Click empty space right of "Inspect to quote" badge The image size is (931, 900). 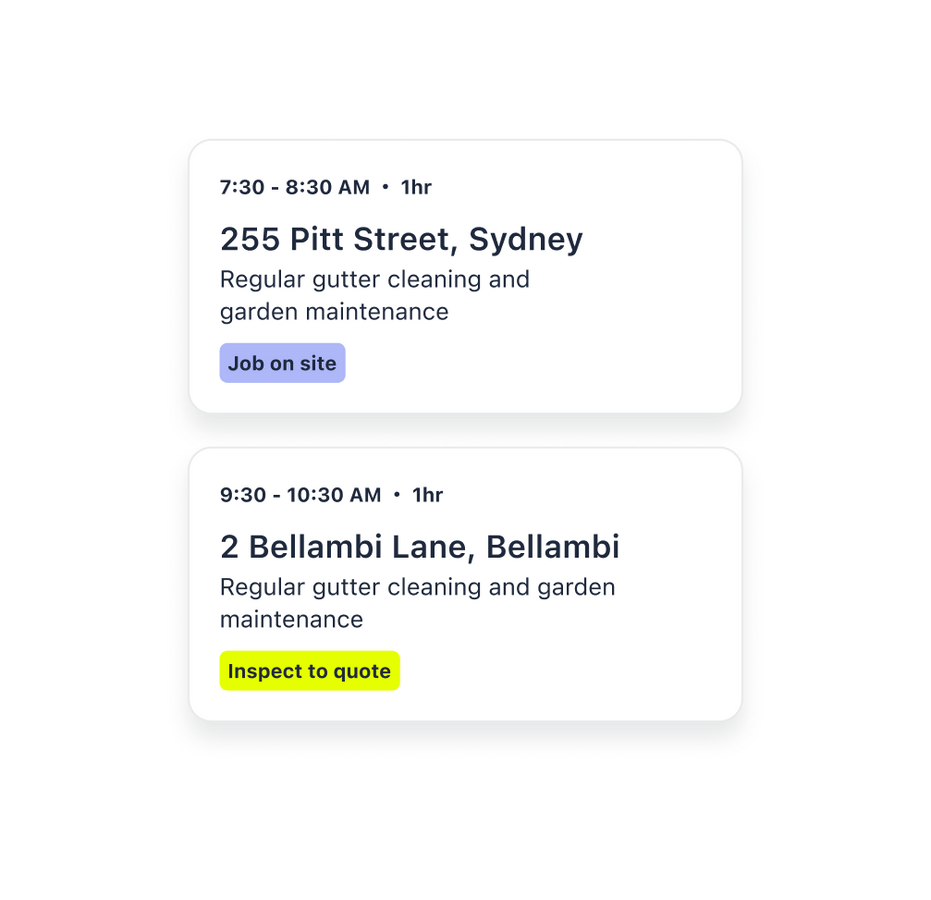tap(570, 671)
